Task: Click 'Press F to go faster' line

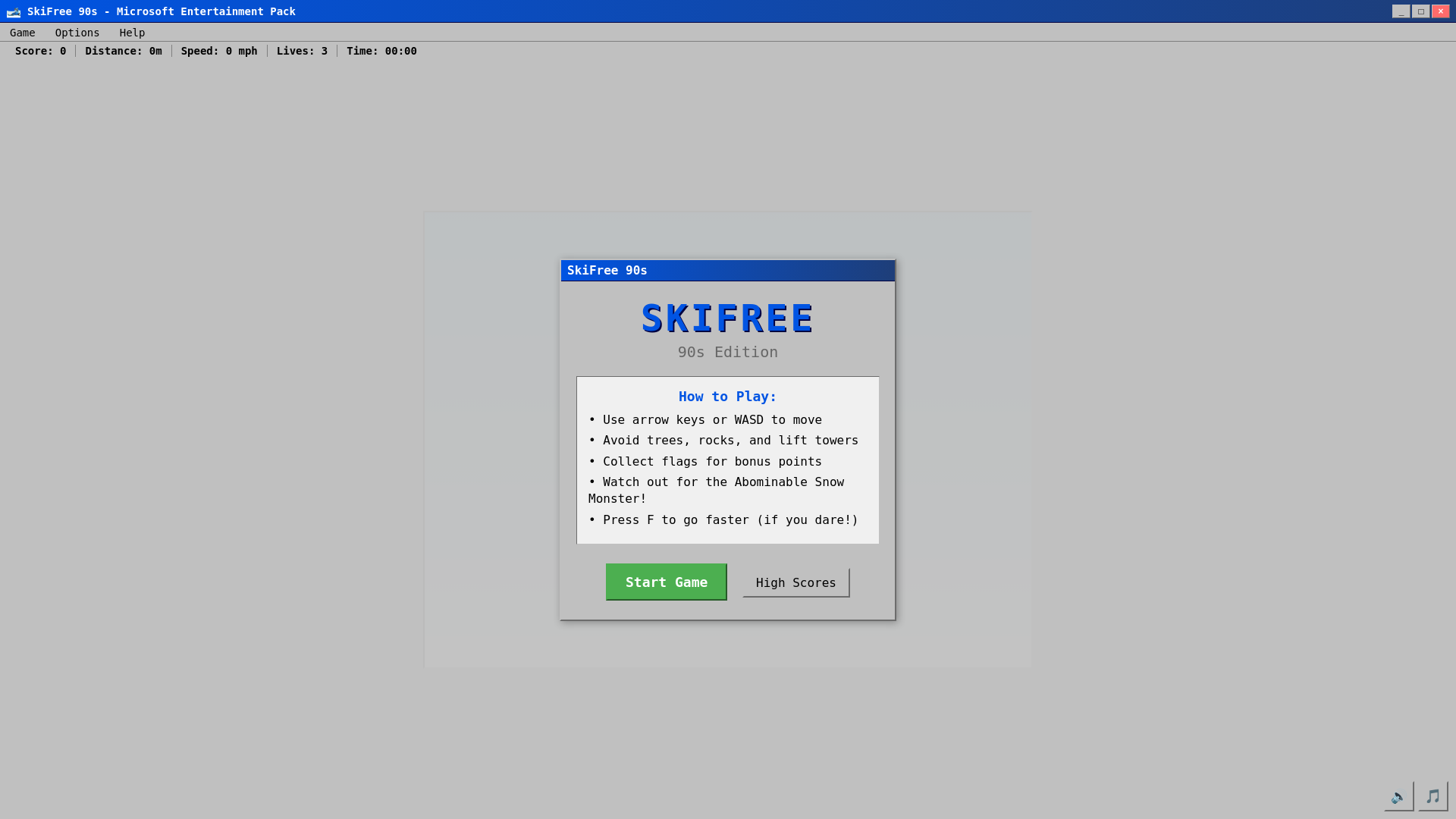Action: [723, 520]
